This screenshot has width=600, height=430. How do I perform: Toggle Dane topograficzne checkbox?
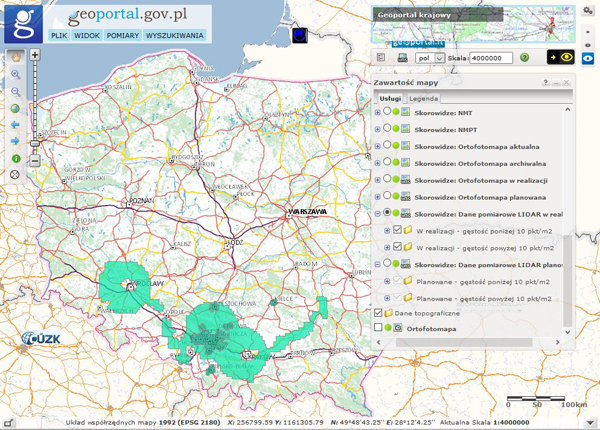[x=378, y=313]
